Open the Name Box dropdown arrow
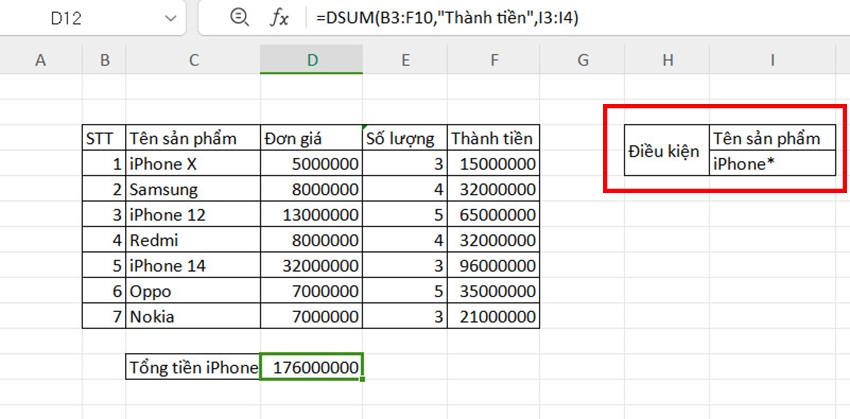Viewport: 850px width, 419px height. coord(171,18)
